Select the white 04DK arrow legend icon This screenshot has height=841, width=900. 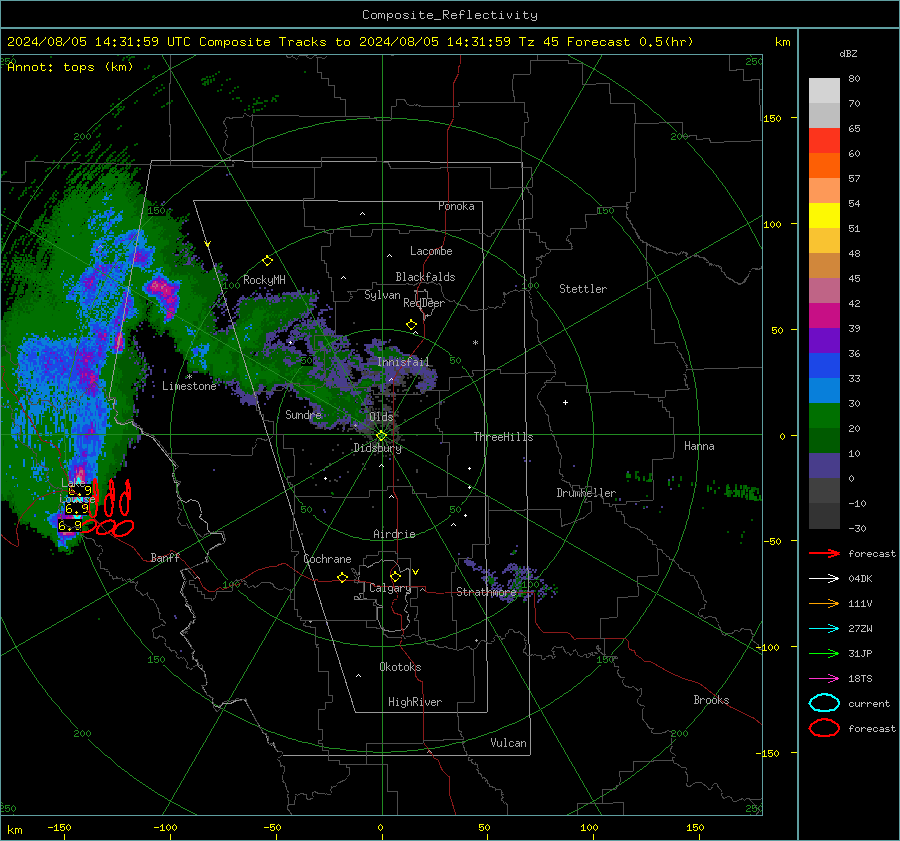pos(824,579)
